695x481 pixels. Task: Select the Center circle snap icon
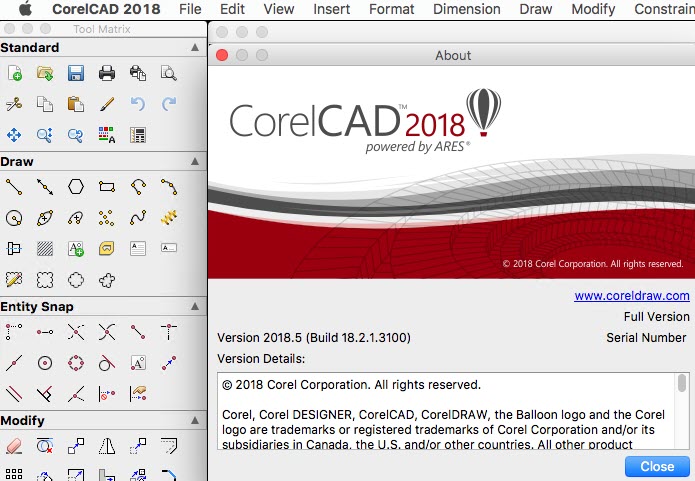pos(45,363)
